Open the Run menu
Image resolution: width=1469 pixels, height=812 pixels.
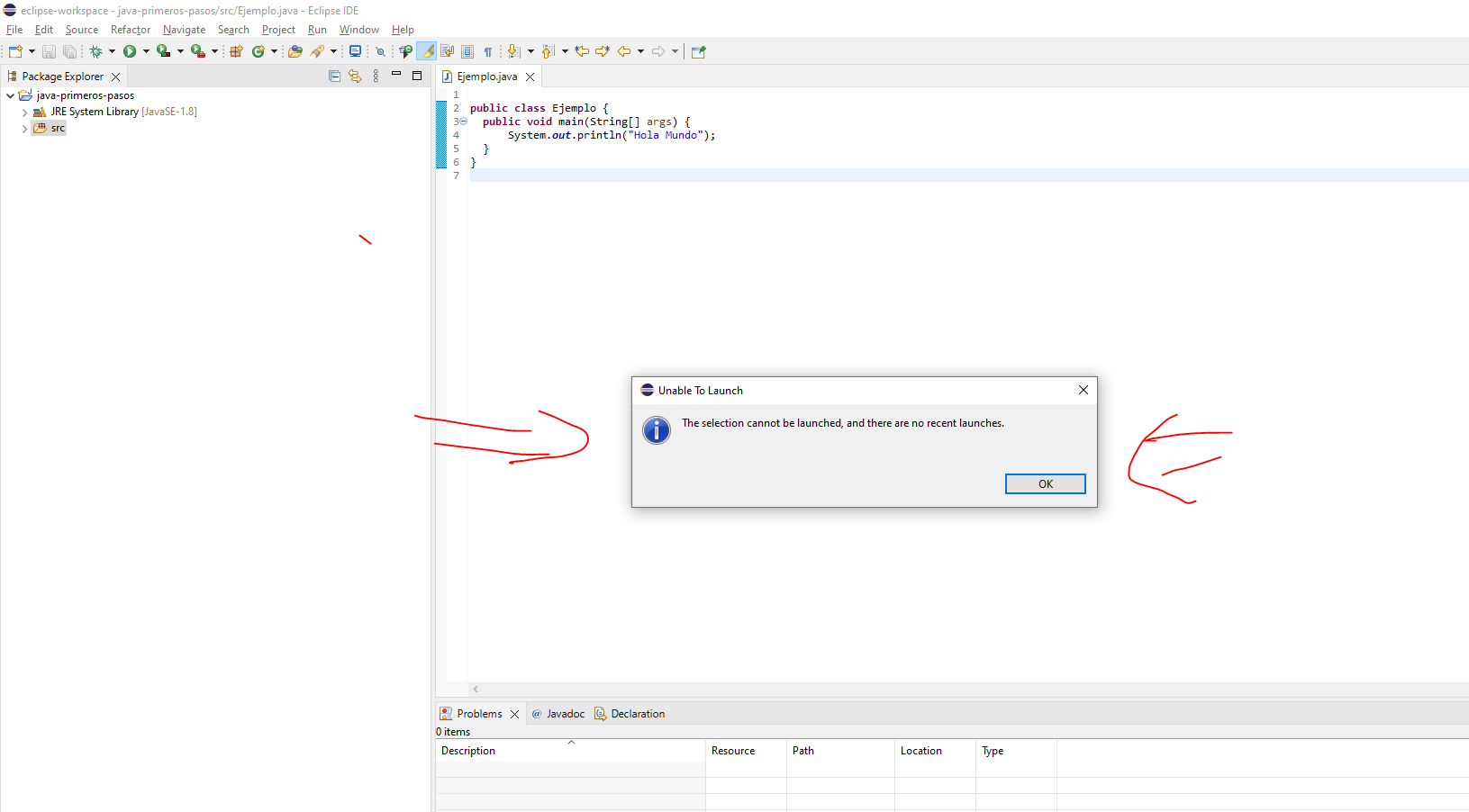[x=317, y=30]
